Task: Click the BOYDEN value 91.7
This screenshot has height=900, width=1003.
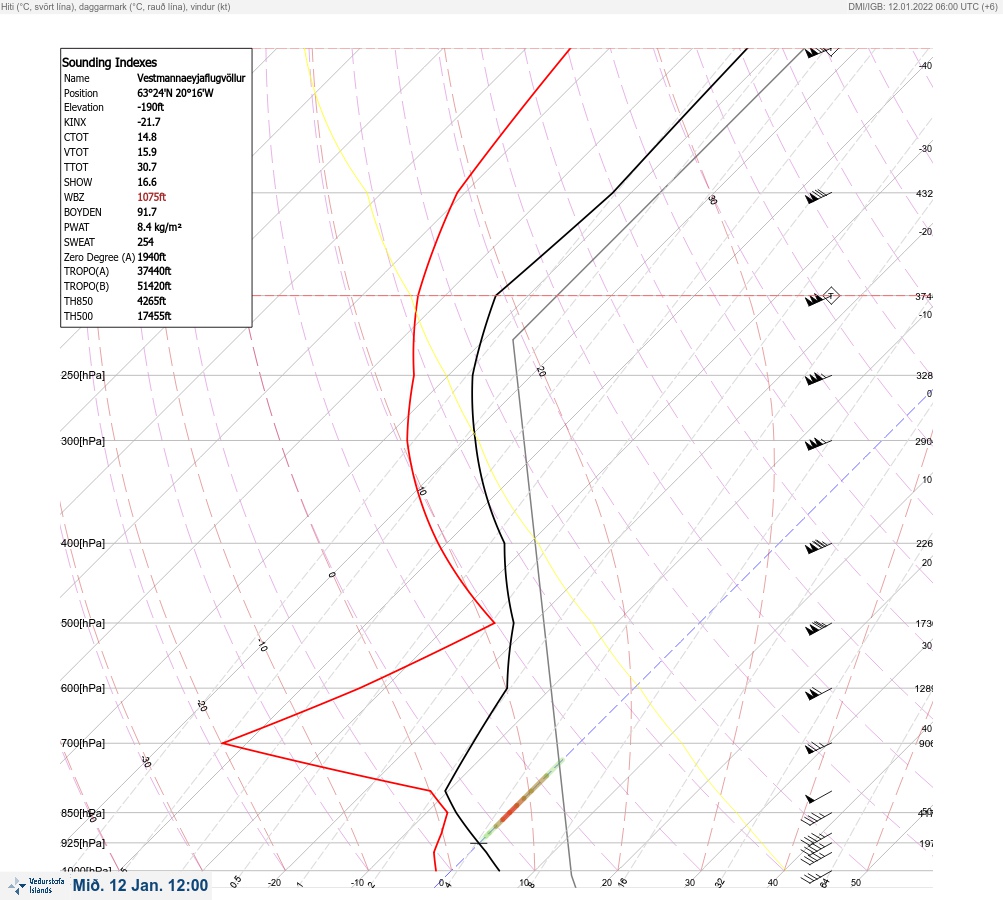Action: (x=146, y=212)
